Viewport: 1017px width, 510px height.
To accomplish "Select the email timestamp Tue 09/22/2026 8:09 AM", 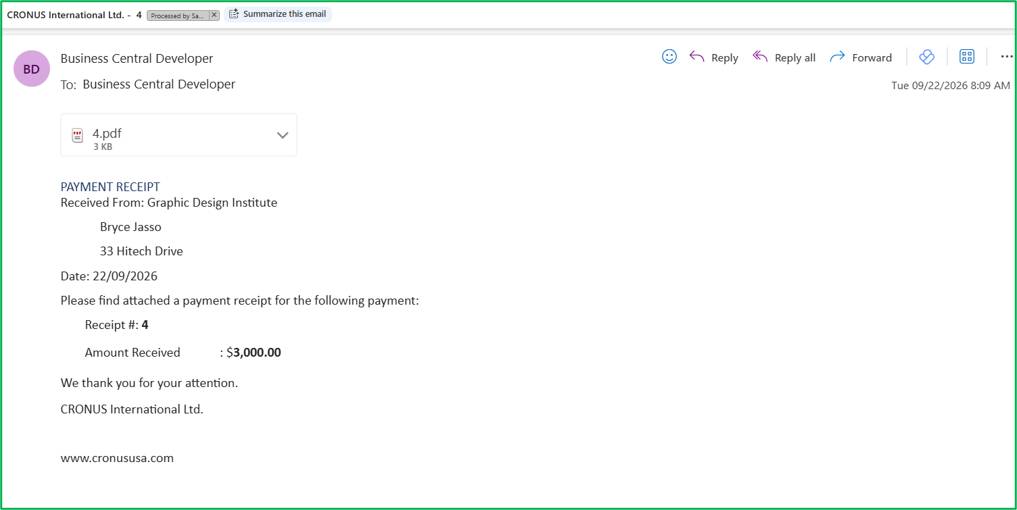I will 951,86.
